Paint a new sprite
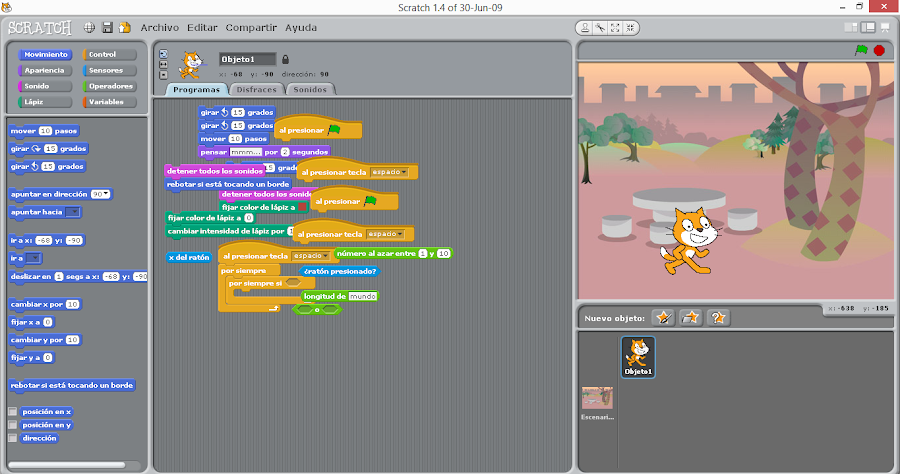The image size is (900, 474). click(x=664, y=317)
